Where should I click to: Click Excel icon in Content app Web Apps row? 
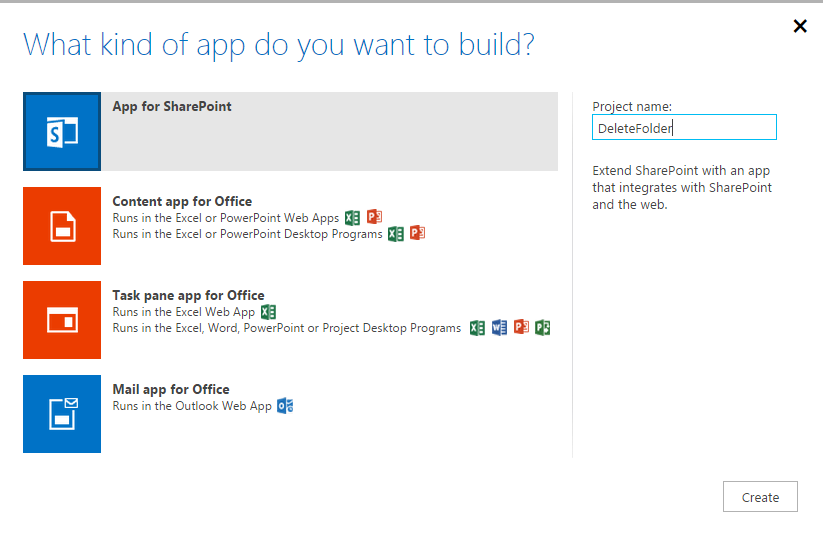click(x=352, y=218)
